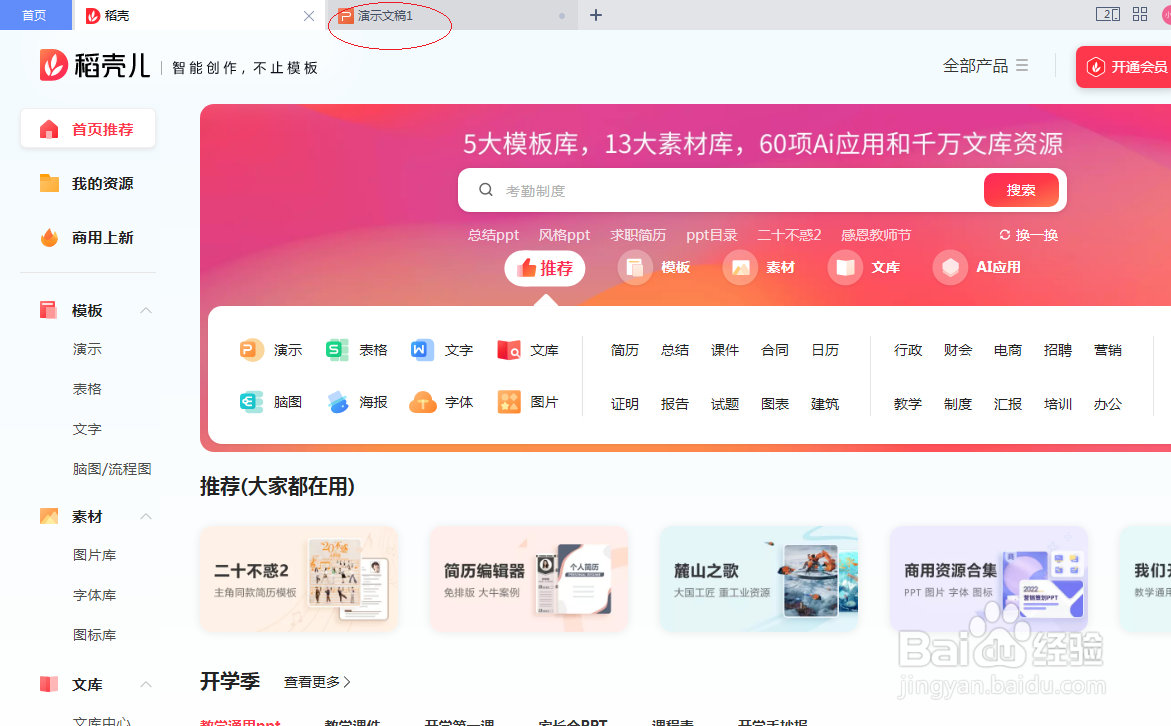Open the 脑图 mind map icon
Image resolution: width=1171 pixels, height=726 pixels.
(x=251, y=402)
